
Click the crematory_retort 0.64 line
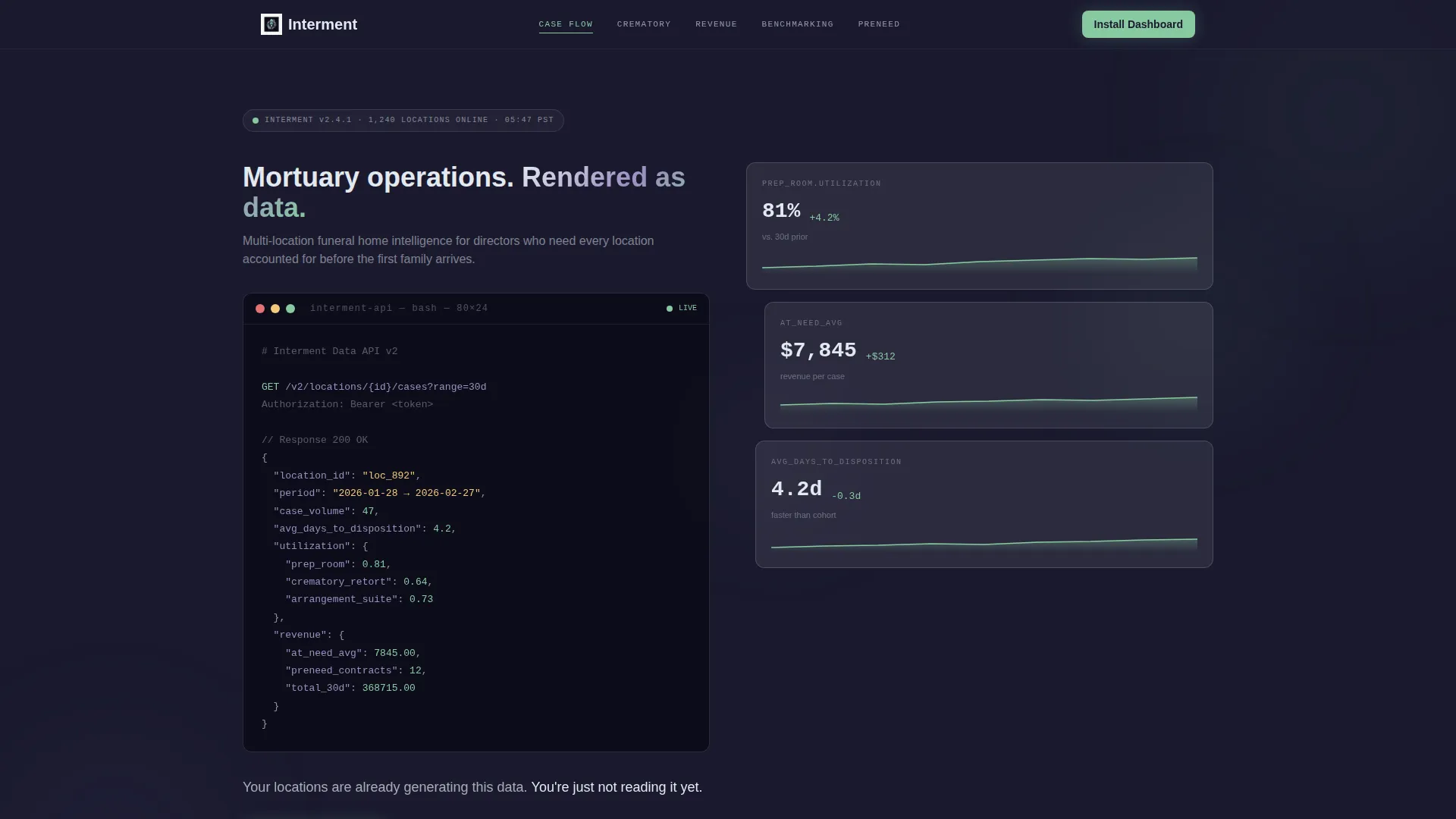(x=359, y=582)
